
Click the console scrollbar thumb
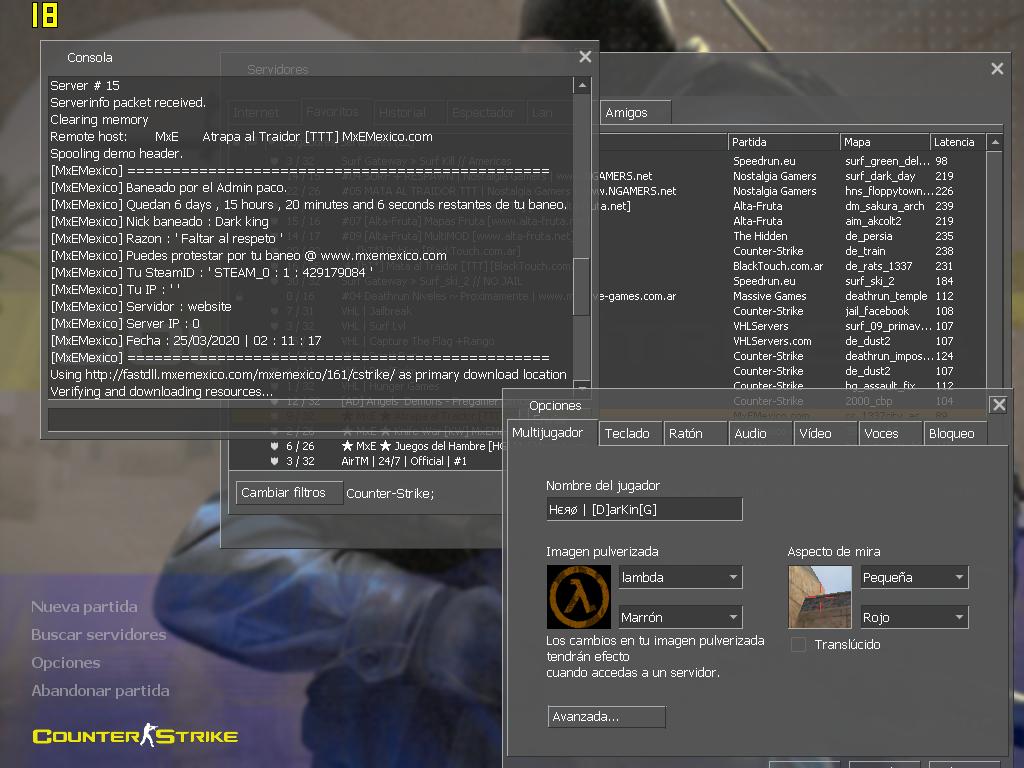(581, 287)
